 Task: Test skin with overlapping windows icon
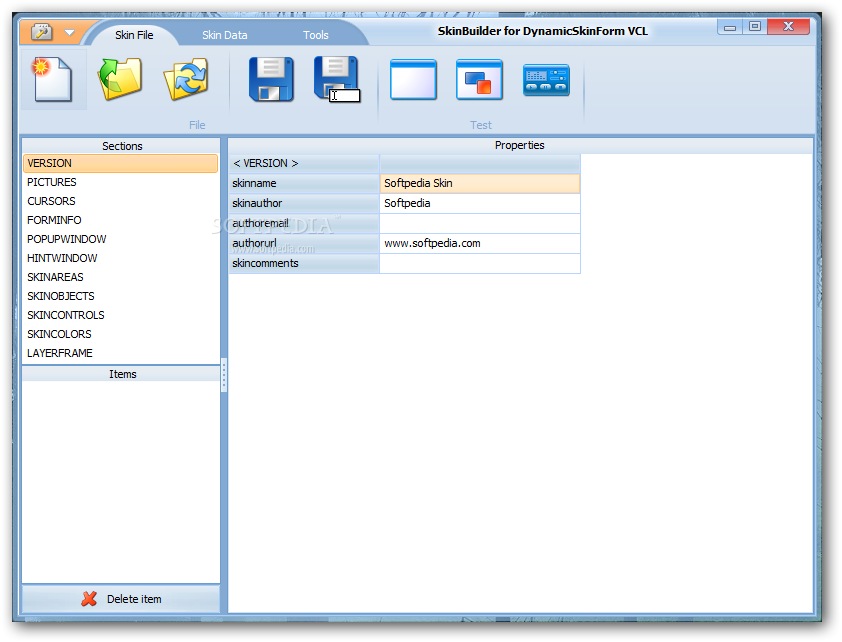479,79
